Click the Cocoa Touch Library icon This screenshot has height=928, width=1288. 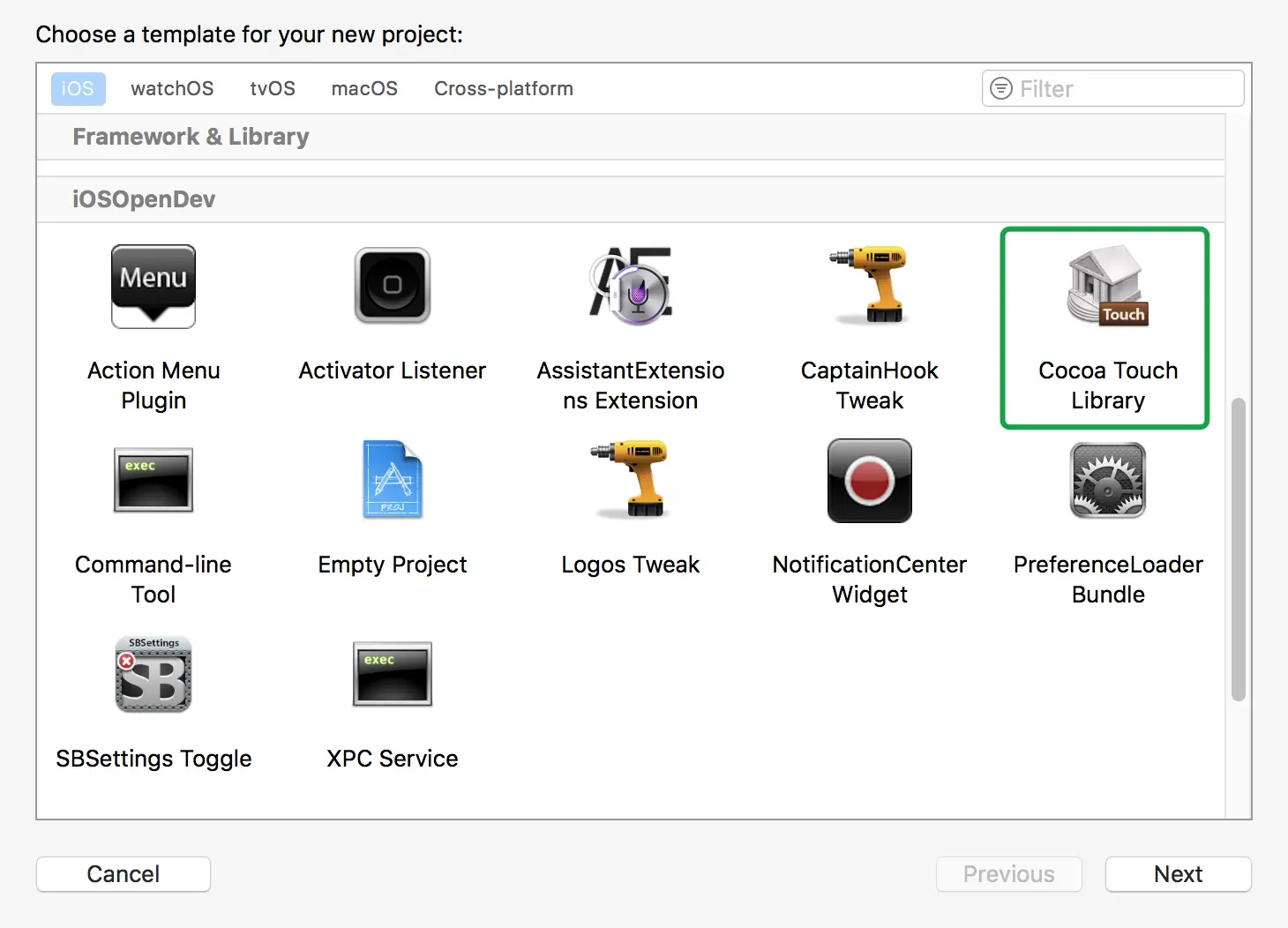pos(1108,285)
